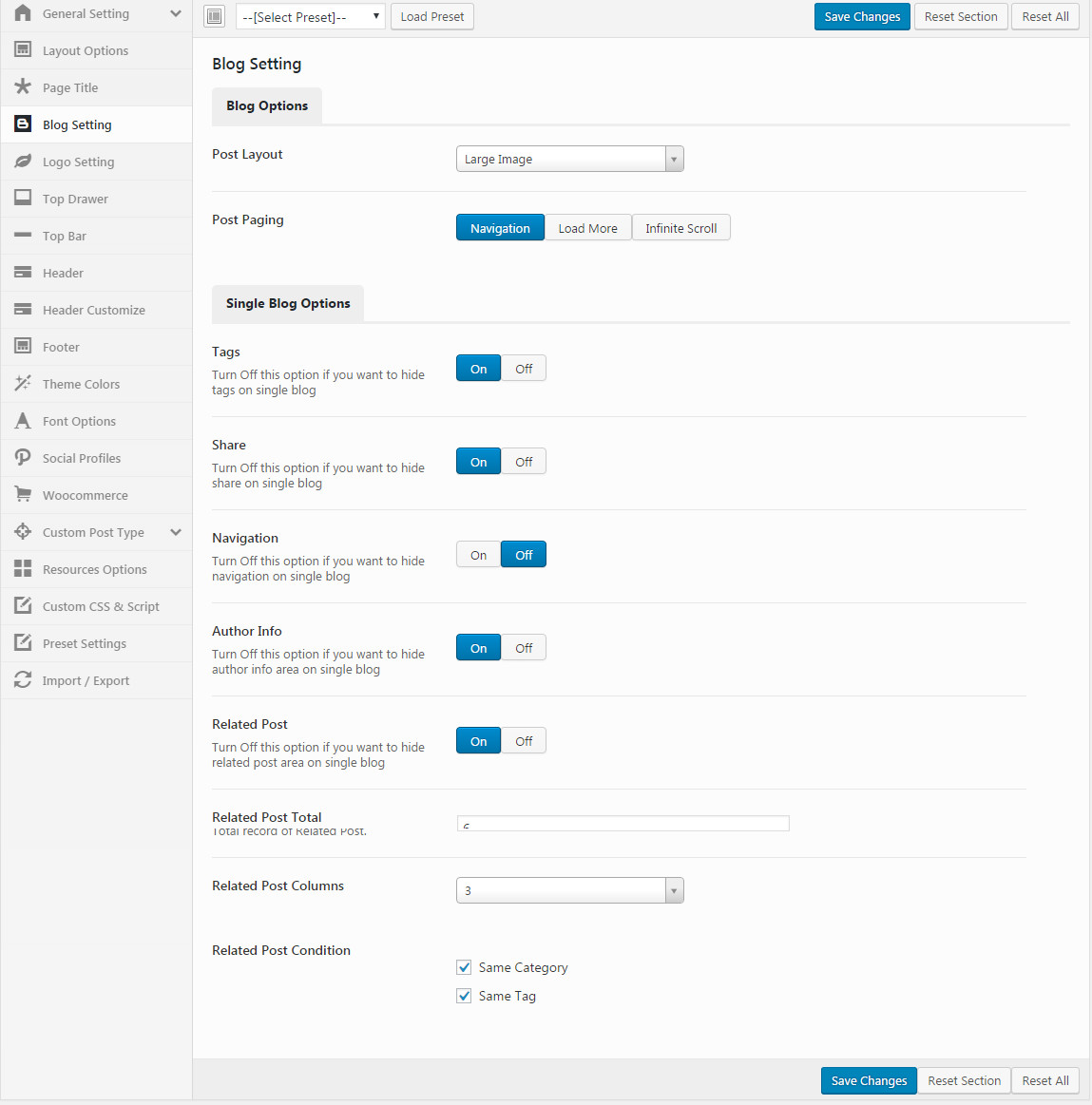Image resolution: width=1092 pixels, height=1105 pixels.
Task: Go to Woocommerce section
Action: (97, 495)
